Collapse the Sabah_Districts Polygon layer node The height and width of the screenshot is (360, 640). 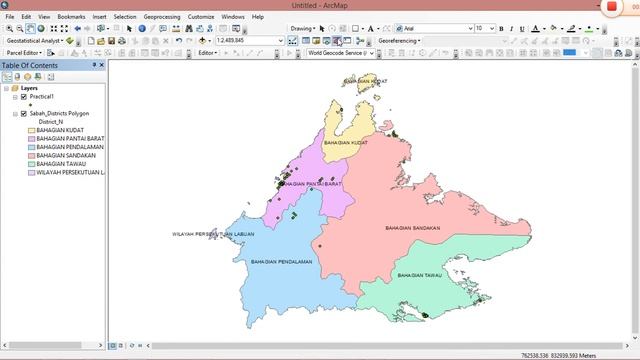pos(15,114)
